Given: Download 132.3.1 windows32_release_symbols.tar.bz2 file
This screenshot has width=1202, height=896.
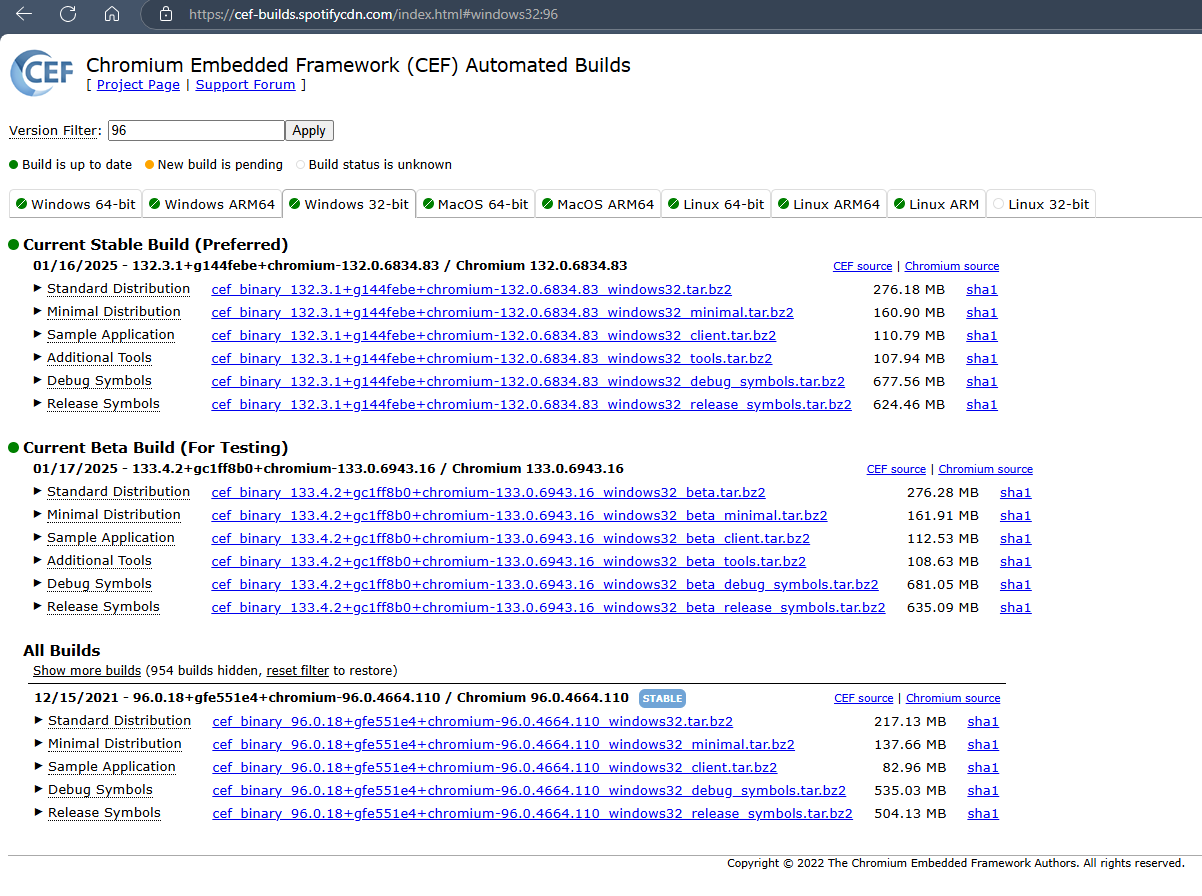Looking at the screenshot, I should tap(531, 405).
